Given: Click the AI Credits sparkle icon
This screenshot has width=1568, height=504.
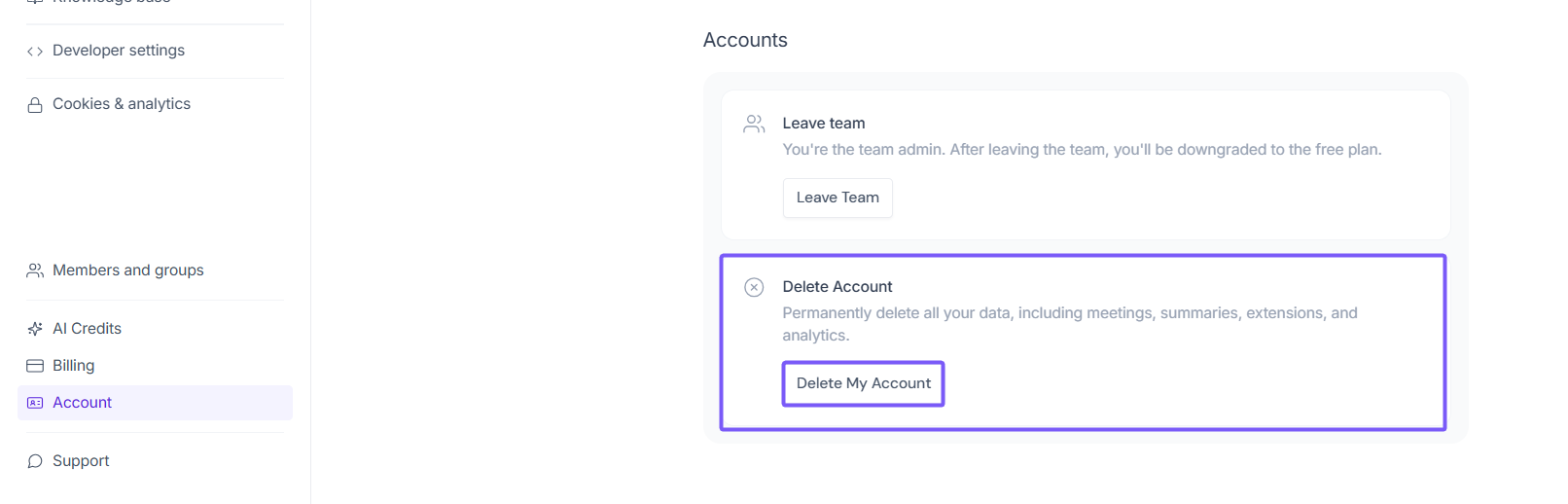Looking at the screenshot, I should [35, 329].
